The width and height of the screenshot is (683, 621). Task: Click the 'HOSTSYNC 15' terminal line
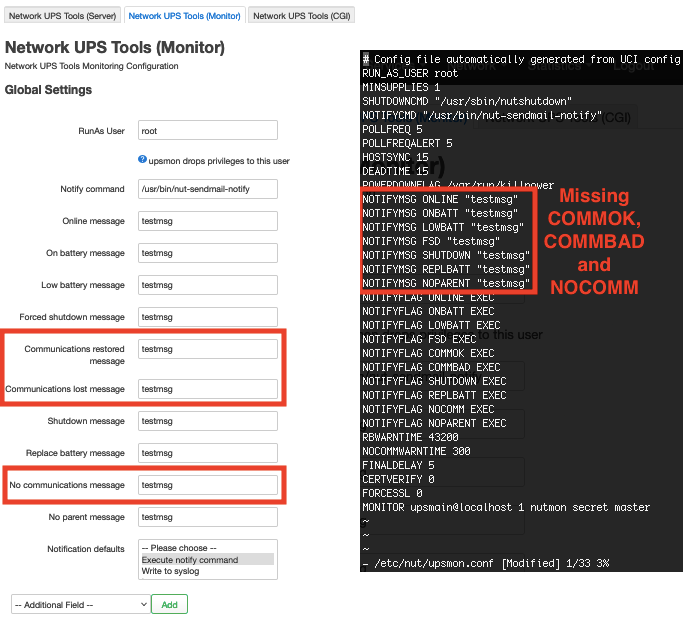point(395,157)
